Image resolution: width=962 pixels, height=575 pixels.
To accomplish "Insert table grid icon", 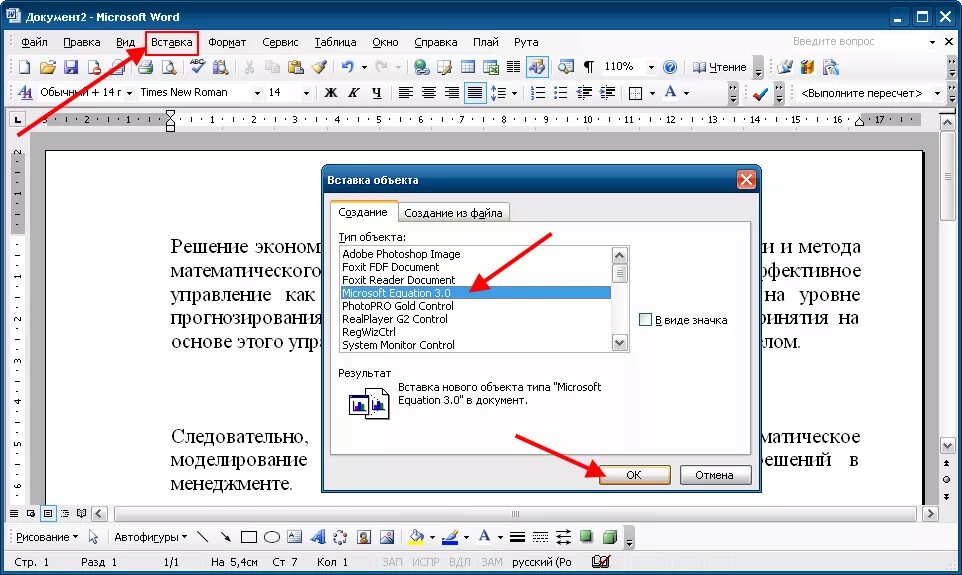I will pyautogui.click(x=468, y=67).
